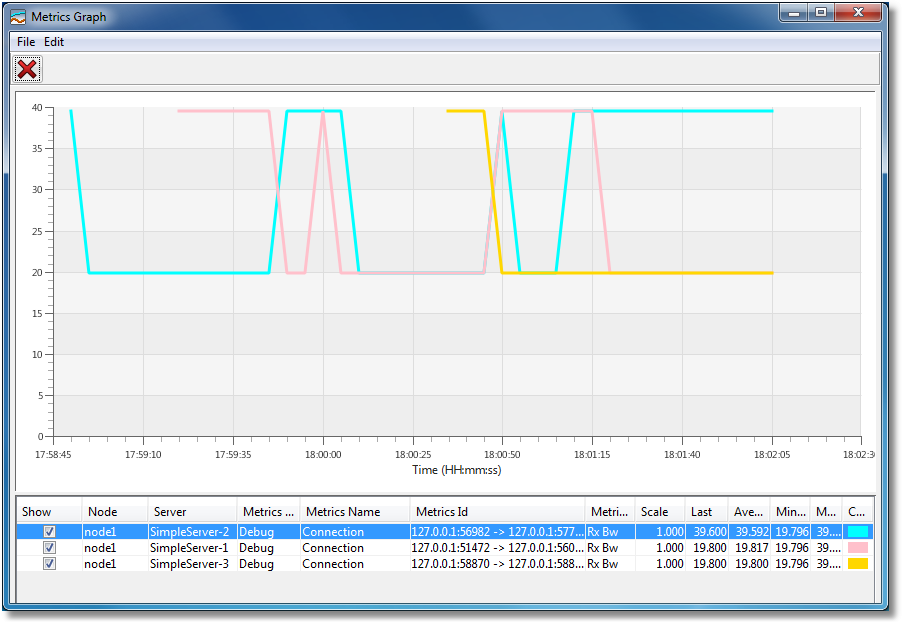Minimize the Metrics Graph window
Image resolution: width=903 pixels, height=625 pixels.
tap(795, 14)
